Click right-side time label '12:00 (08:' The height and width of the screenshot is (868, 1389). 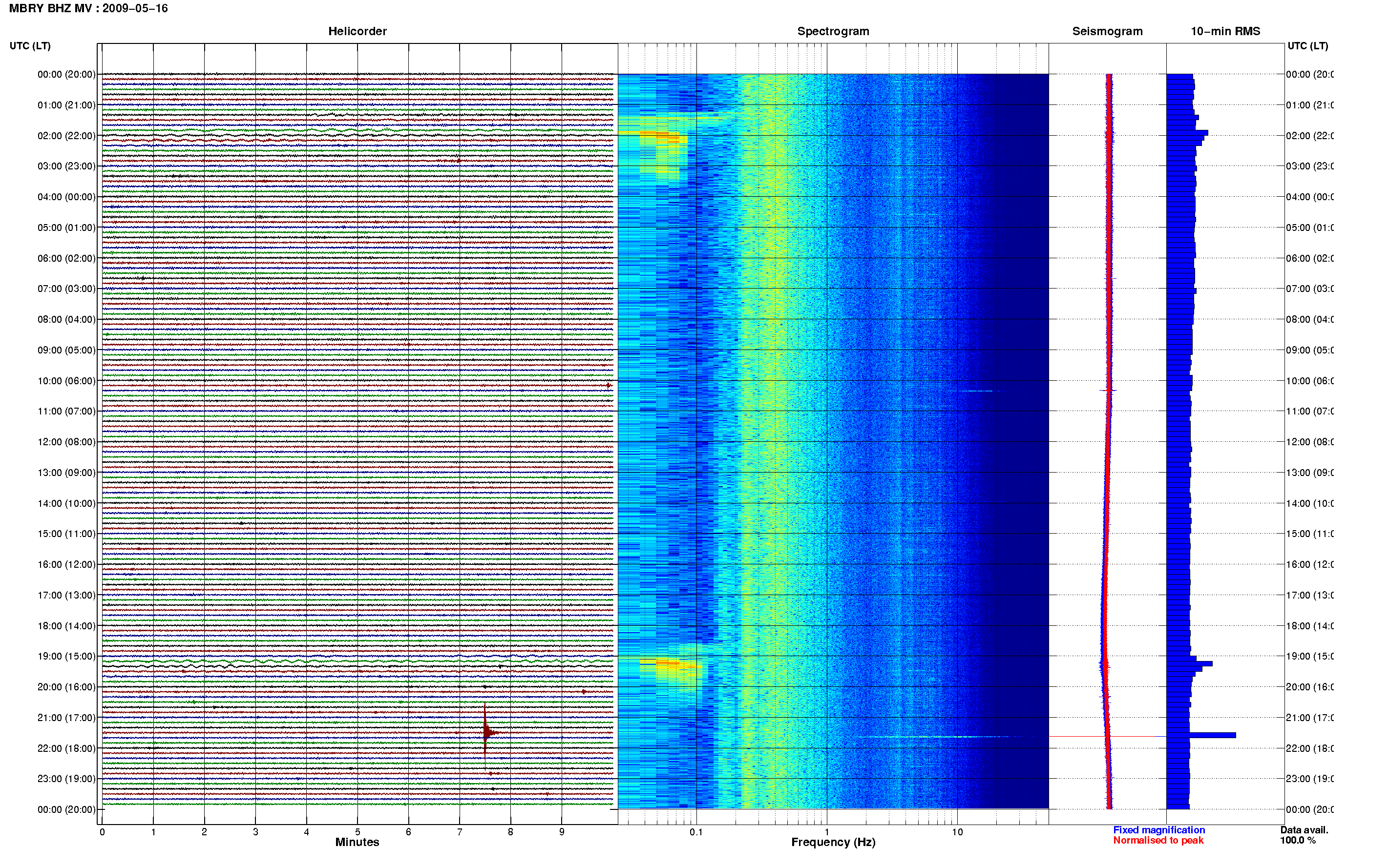coord(1310,442)
